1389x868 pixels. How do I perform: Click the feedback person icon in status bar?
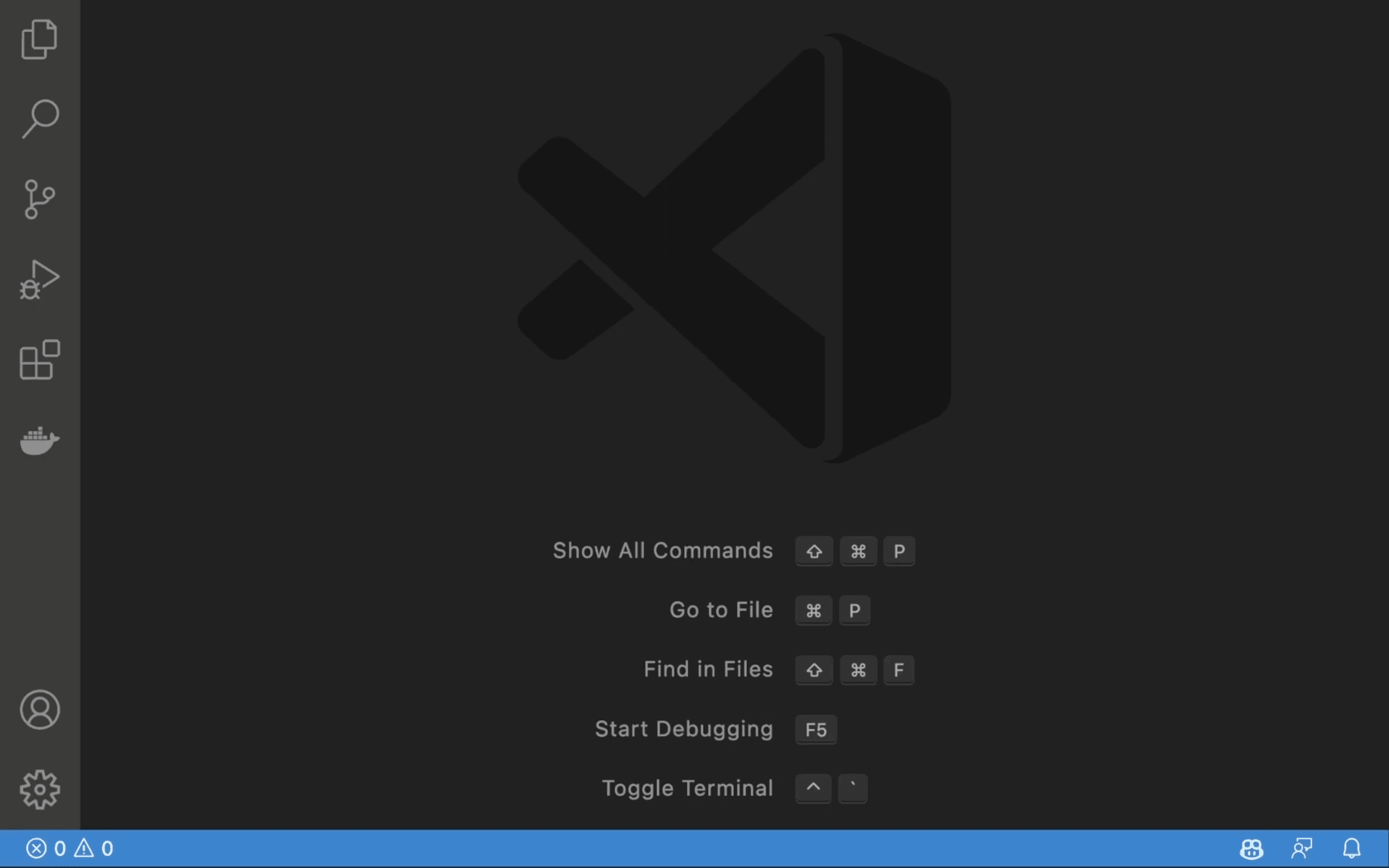coord(1302,849)
